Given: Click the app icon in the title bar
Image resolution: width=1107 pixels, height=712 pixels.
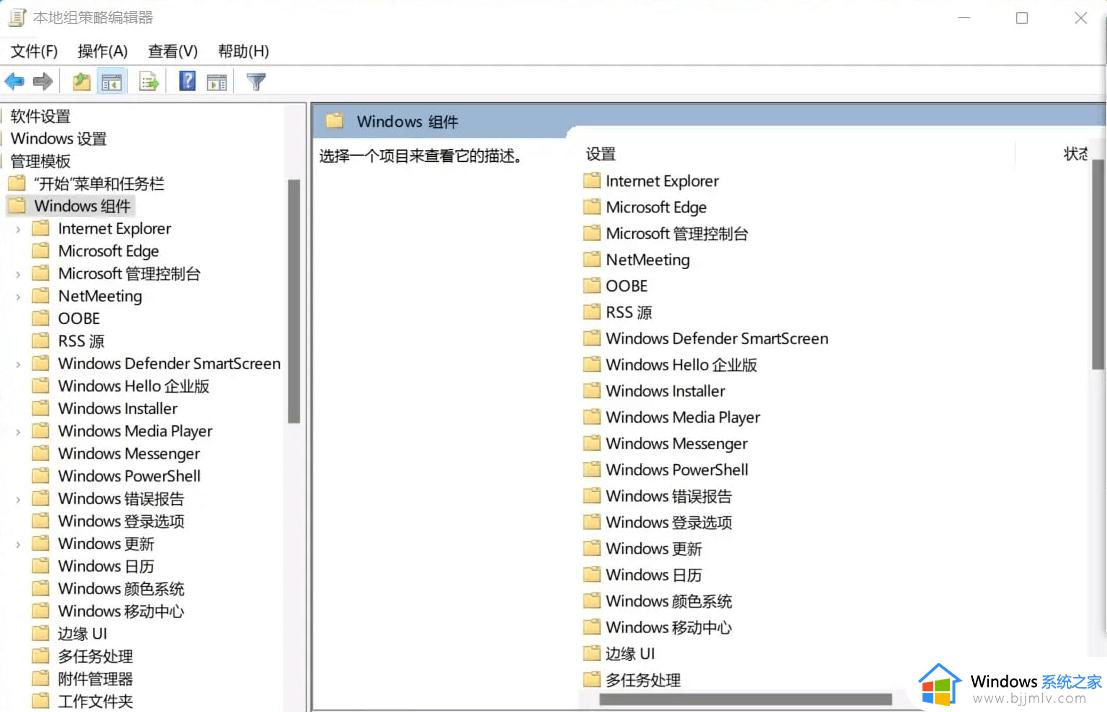Looking at the screenshot, I should (x=17, y=17).
